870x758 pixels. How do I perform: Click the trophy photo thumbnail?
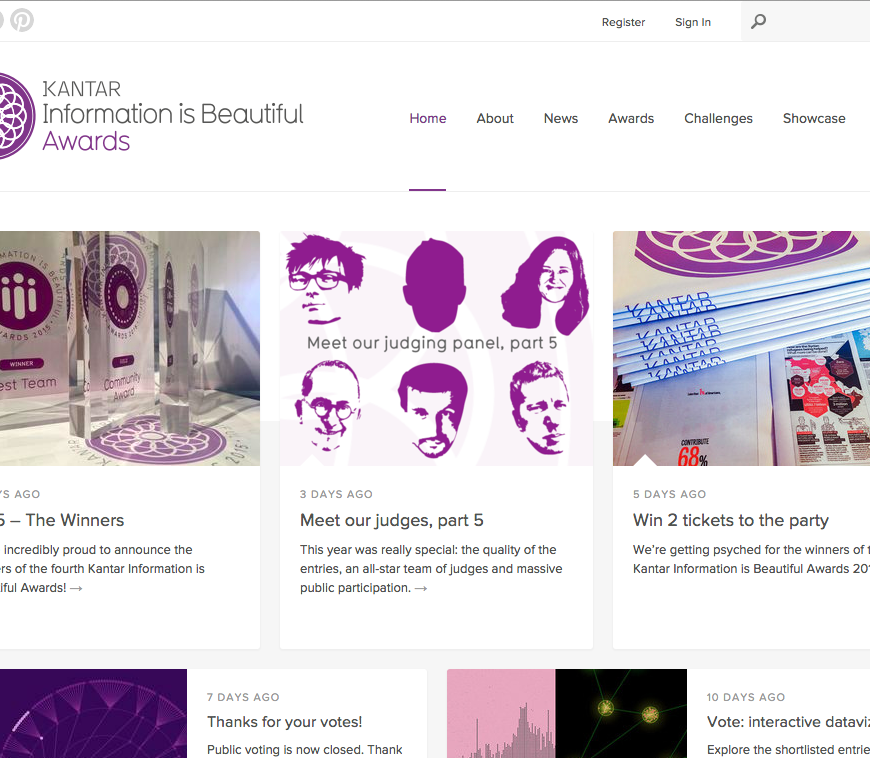click(130, 348)
